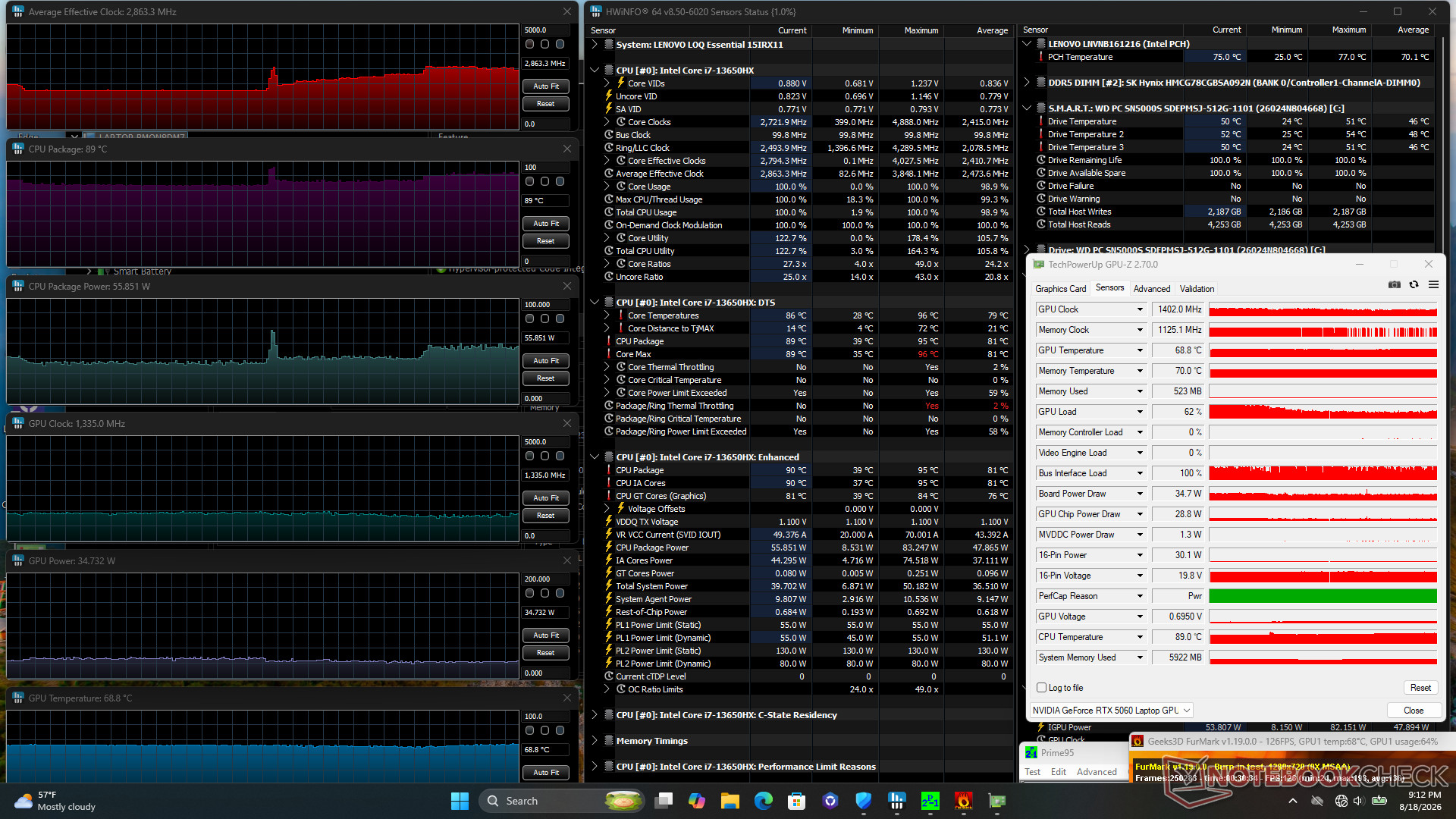Open the weather widget showing 57°F
Image resolution: width=1456 pixels, height=819 pixels.
(55, 801)
